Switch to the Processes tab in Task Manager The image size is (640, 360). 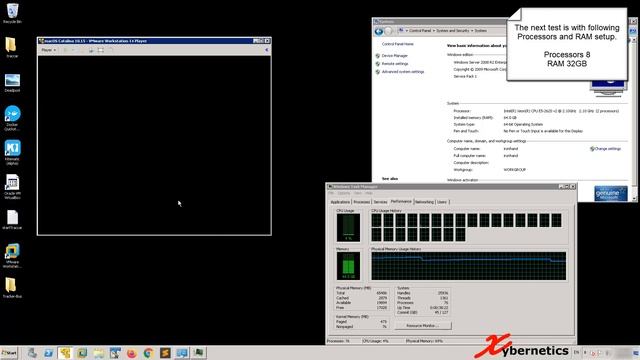361,202
